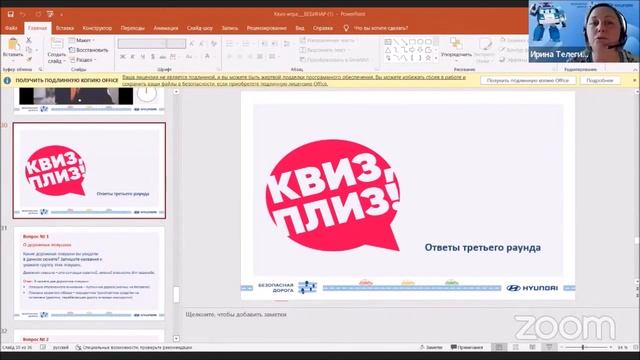This screenshot has height=360, width=640.
Task: Switch to Normal view in the status bar
Action: [499, 347]
